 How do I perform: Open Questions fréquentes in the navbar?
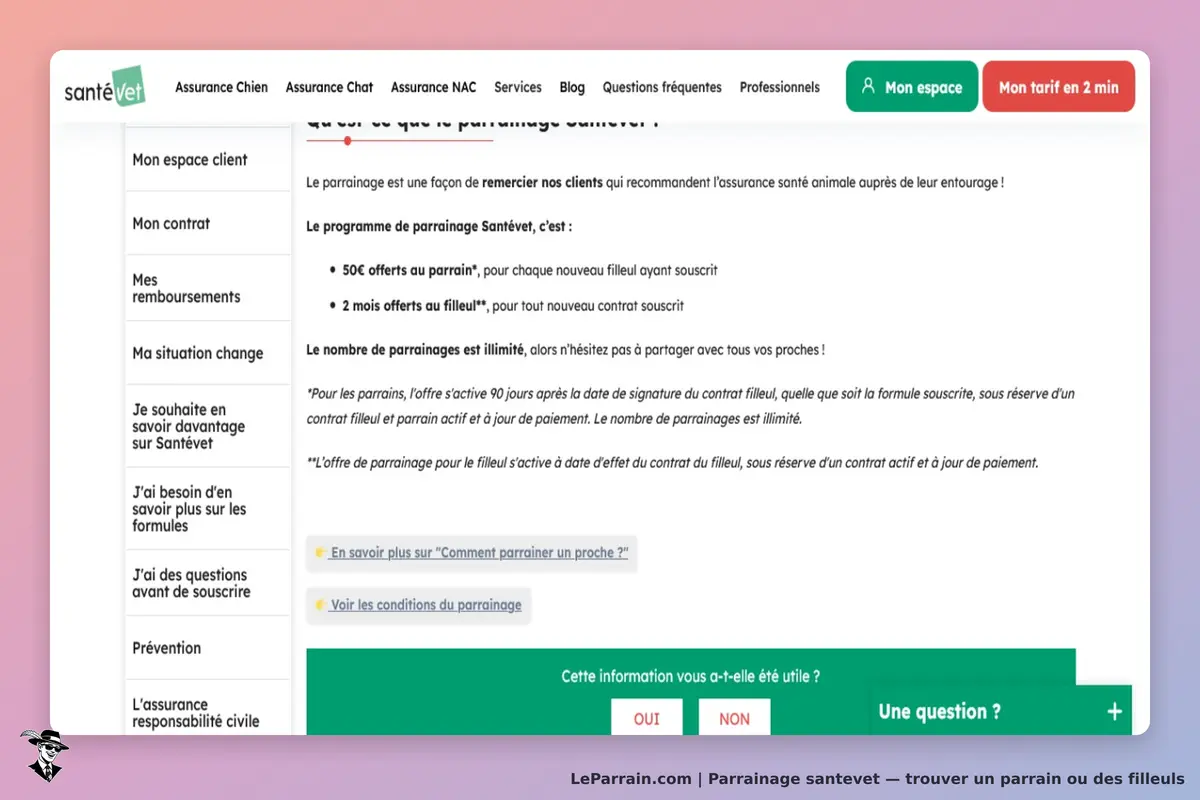point(662,87)
